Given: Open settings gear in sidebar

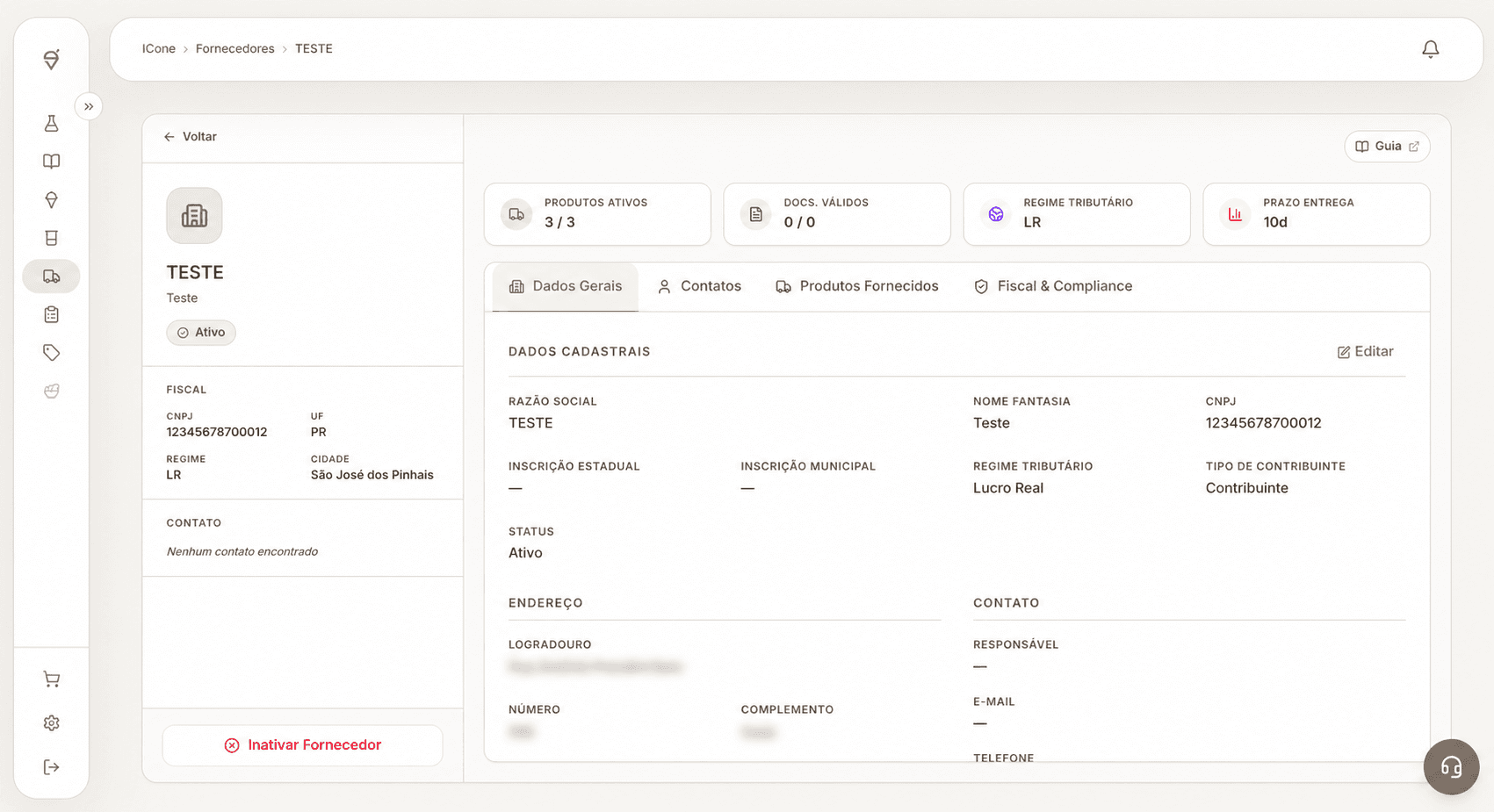Looking at the screenshot, I should coord(52,723).
